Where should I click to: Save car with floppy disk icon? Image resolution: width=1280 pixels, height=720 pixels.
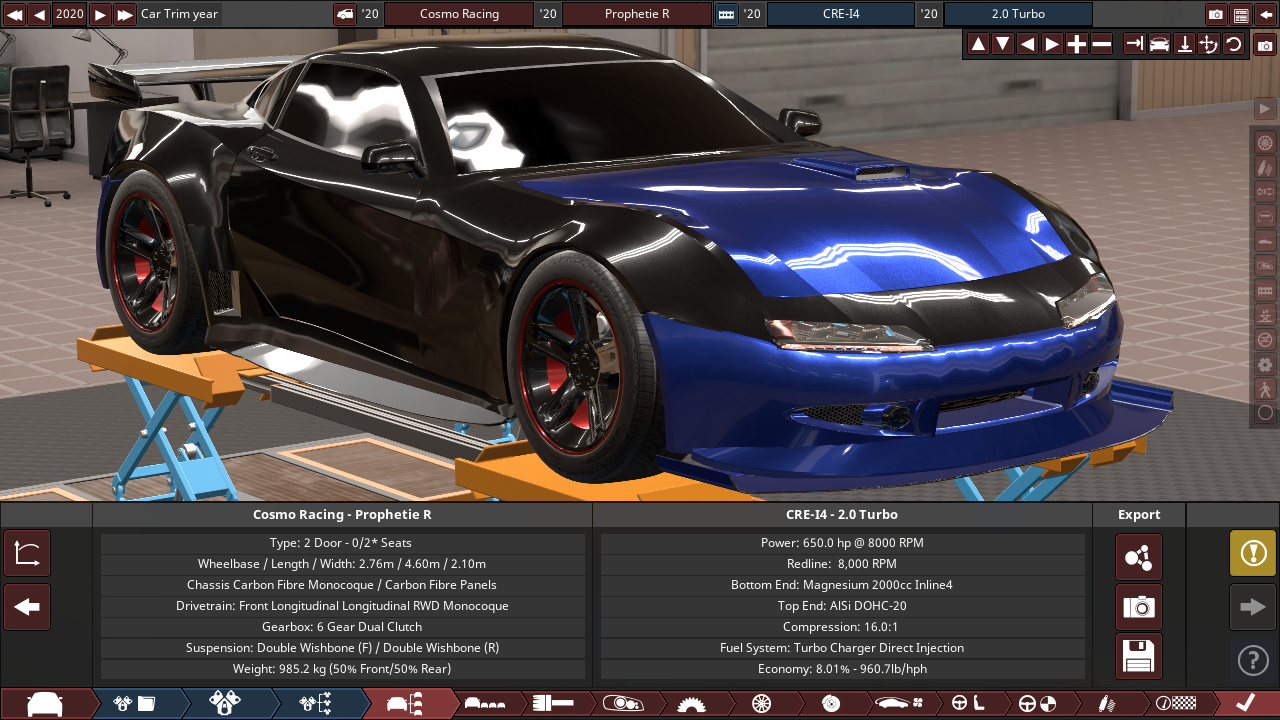pyautogui.click(x=1139, y=657)
